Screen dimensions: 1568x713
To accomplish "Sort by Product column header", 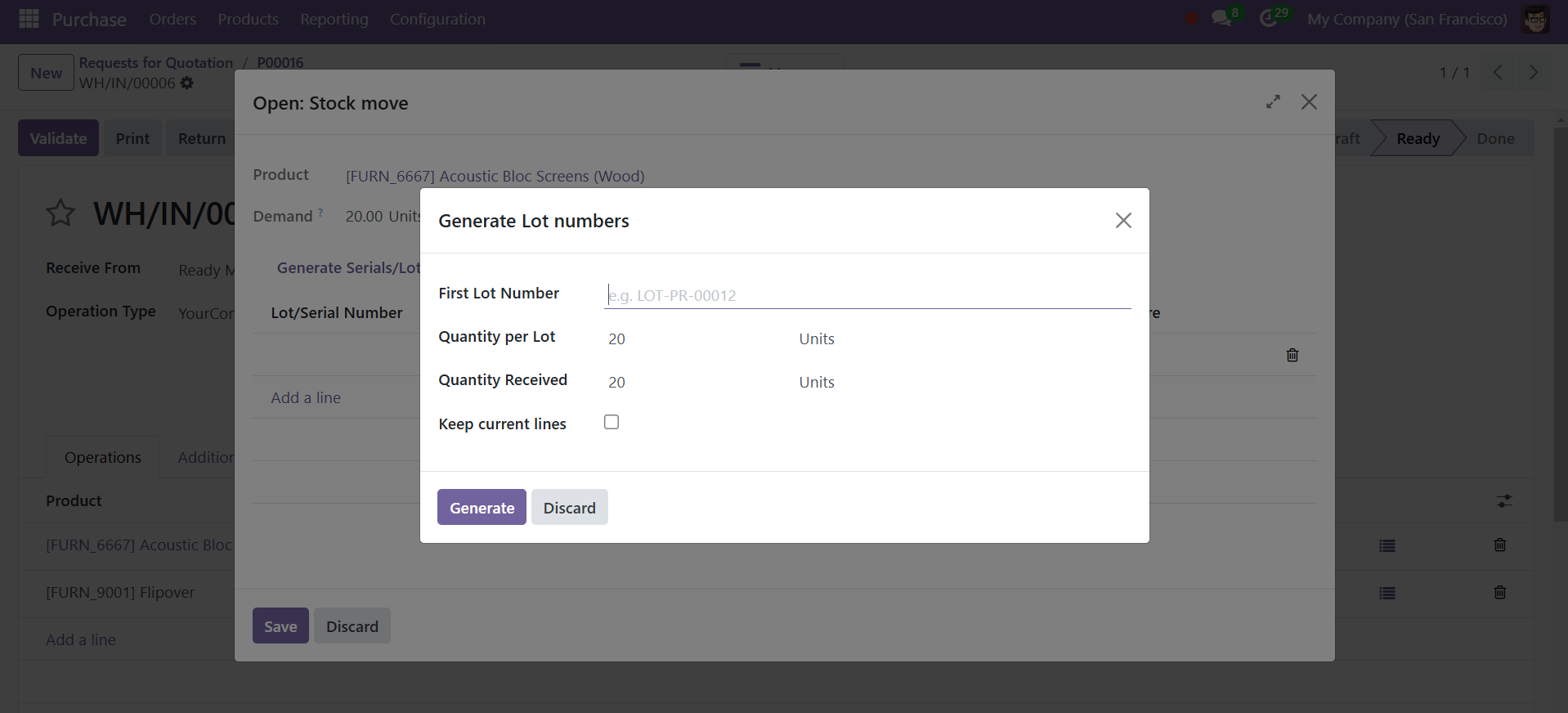I will tap(74, 500).
